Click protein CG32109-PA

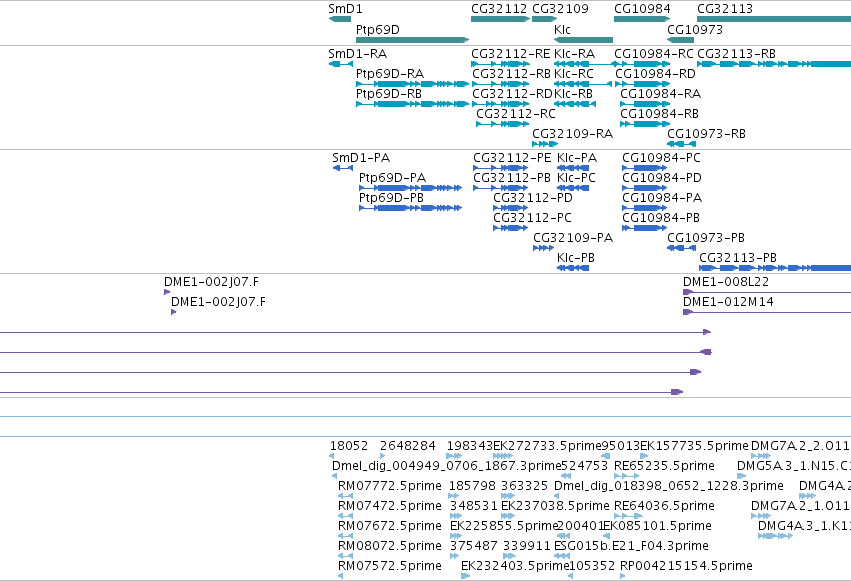[x=543, y=248]
